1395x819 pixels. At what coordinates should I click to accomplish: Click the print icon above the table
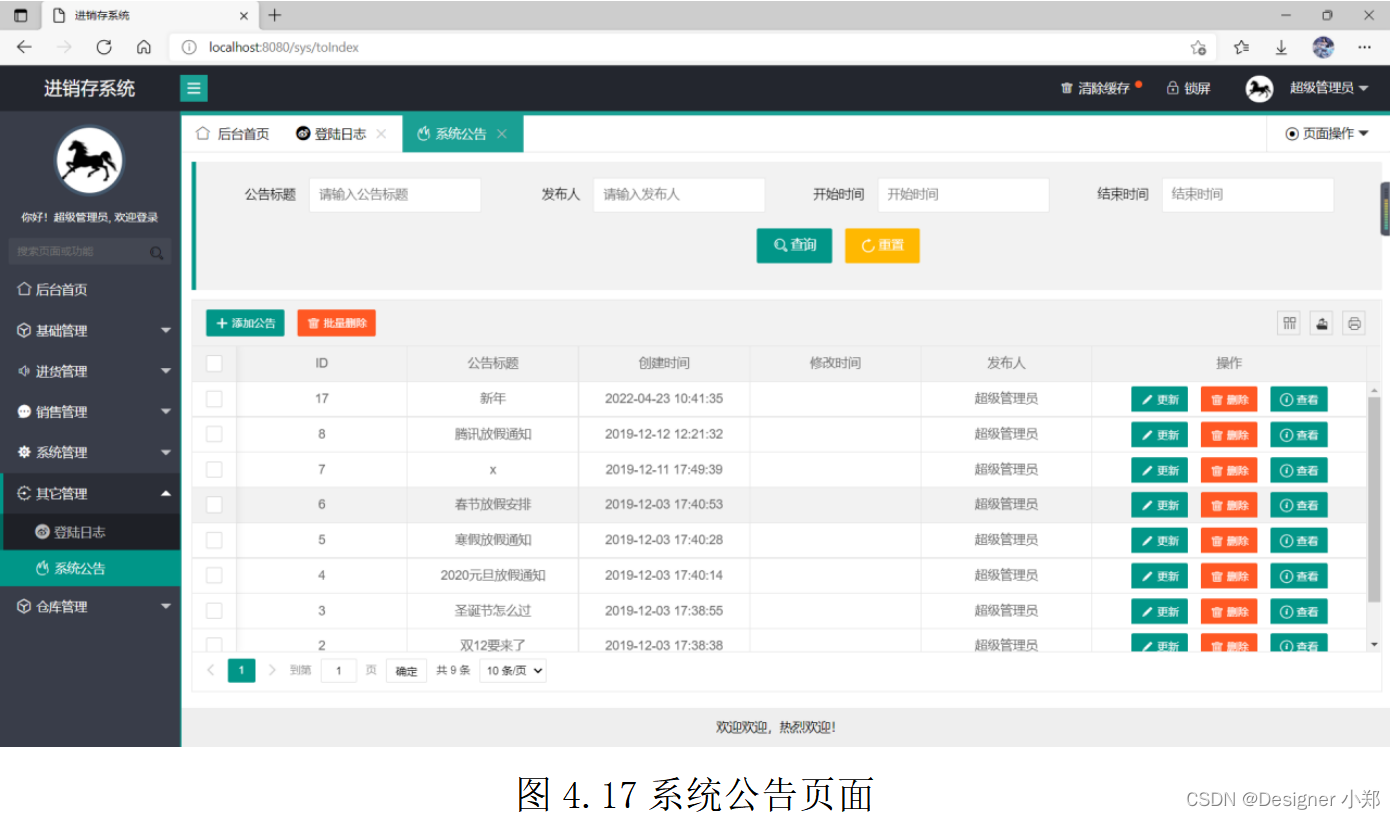1354,323
